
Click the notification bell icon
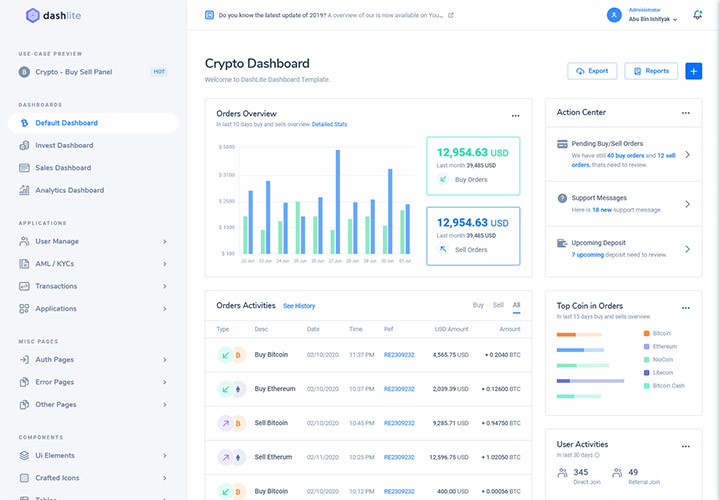tap(697, 15)
